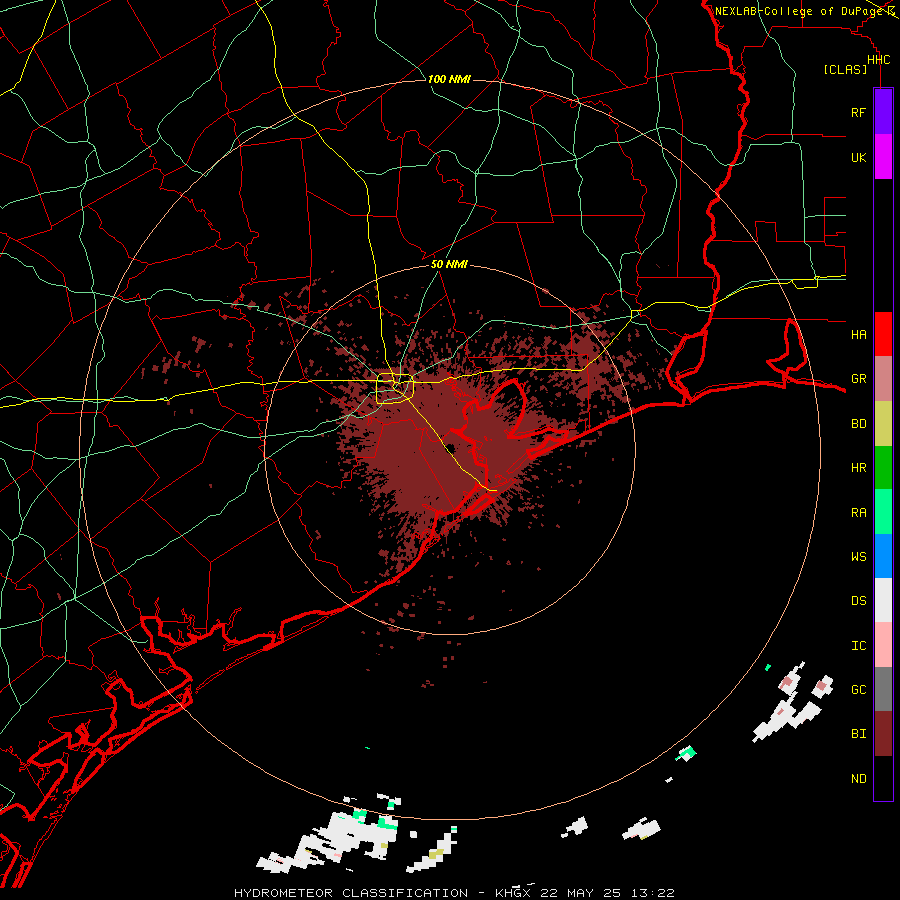900x900 pixels.
Task: Click the RA light green legend swatch
Action: pyautogui.click(x=883, y=512)
